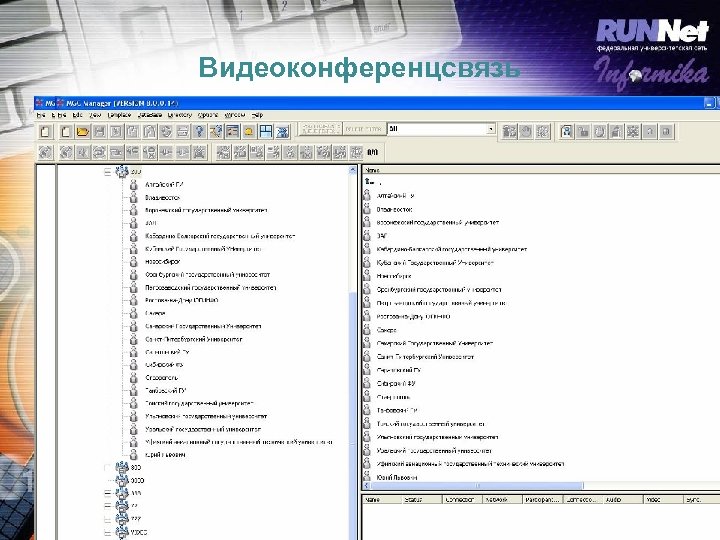Select Владивосток in the left tree
720x540 pixels.
162,197
